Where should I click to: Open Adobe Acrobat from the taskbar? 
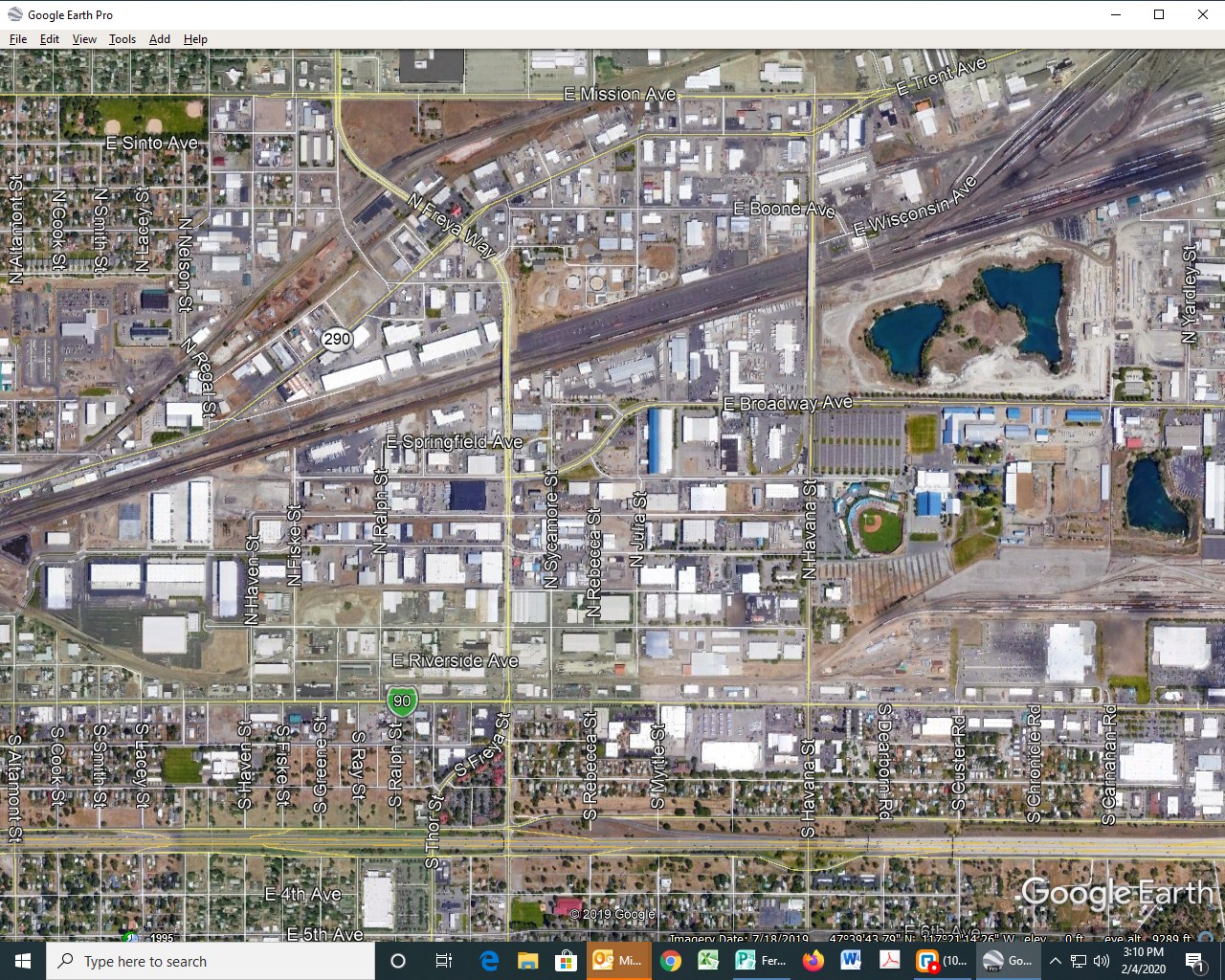pyautogui.click(x=888, y=961)
